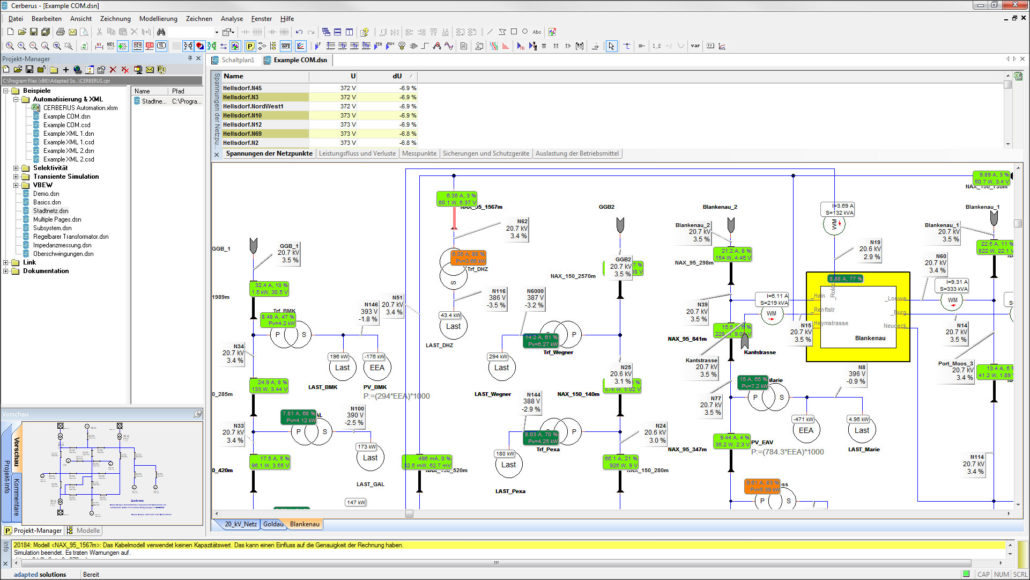The image size is (1030, 580).
Task: Switch to Leistungsfluss und Verluste tab
Action: pyautogui.click(x=356, y=153)
